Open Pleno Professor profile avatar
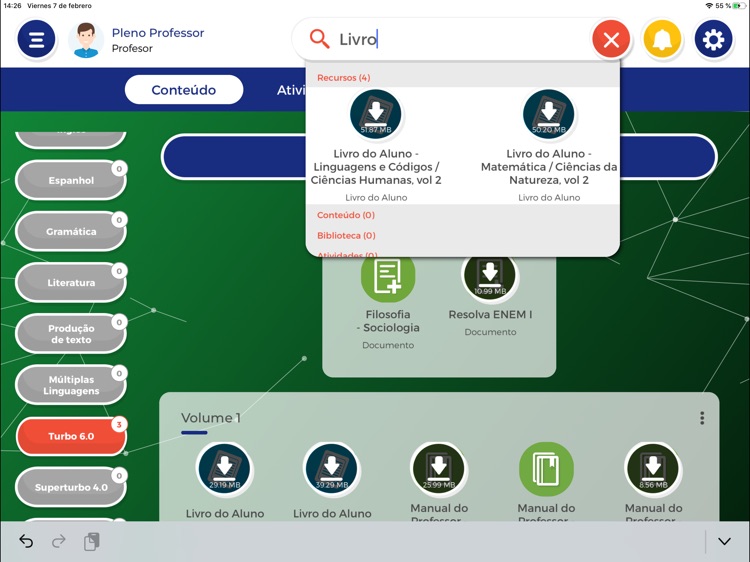The width and height of the screenshot is (750, 562). (86, 40)
